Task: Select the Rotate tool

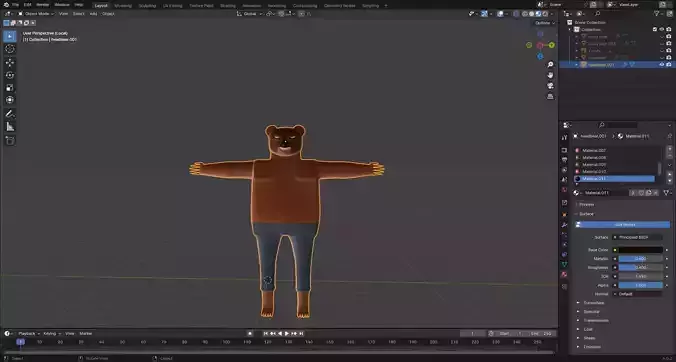Action: [x=9, y=75]
